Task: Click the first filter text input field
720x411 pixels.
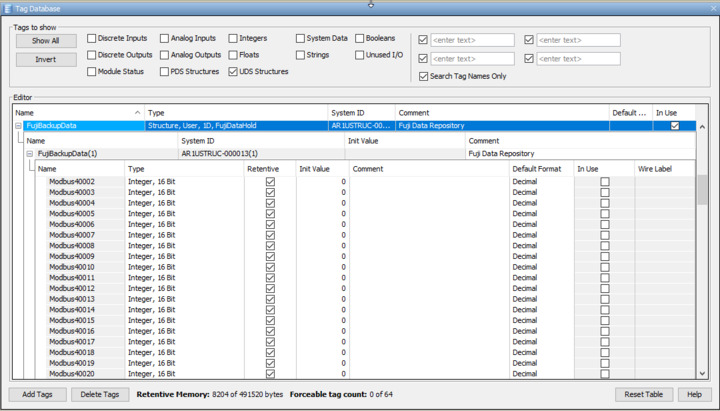Action: tap(471, 41)
